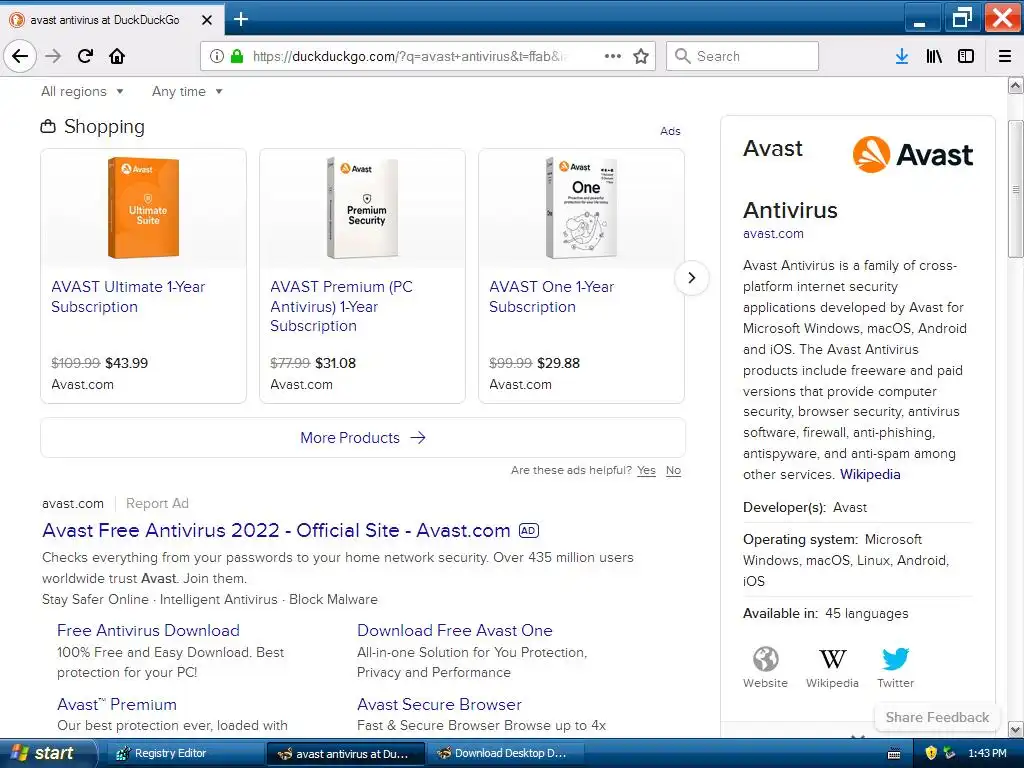1024x768 pixels.
Task: Click the duckduckgo.com address bar URL
Action: pos(409,56)
